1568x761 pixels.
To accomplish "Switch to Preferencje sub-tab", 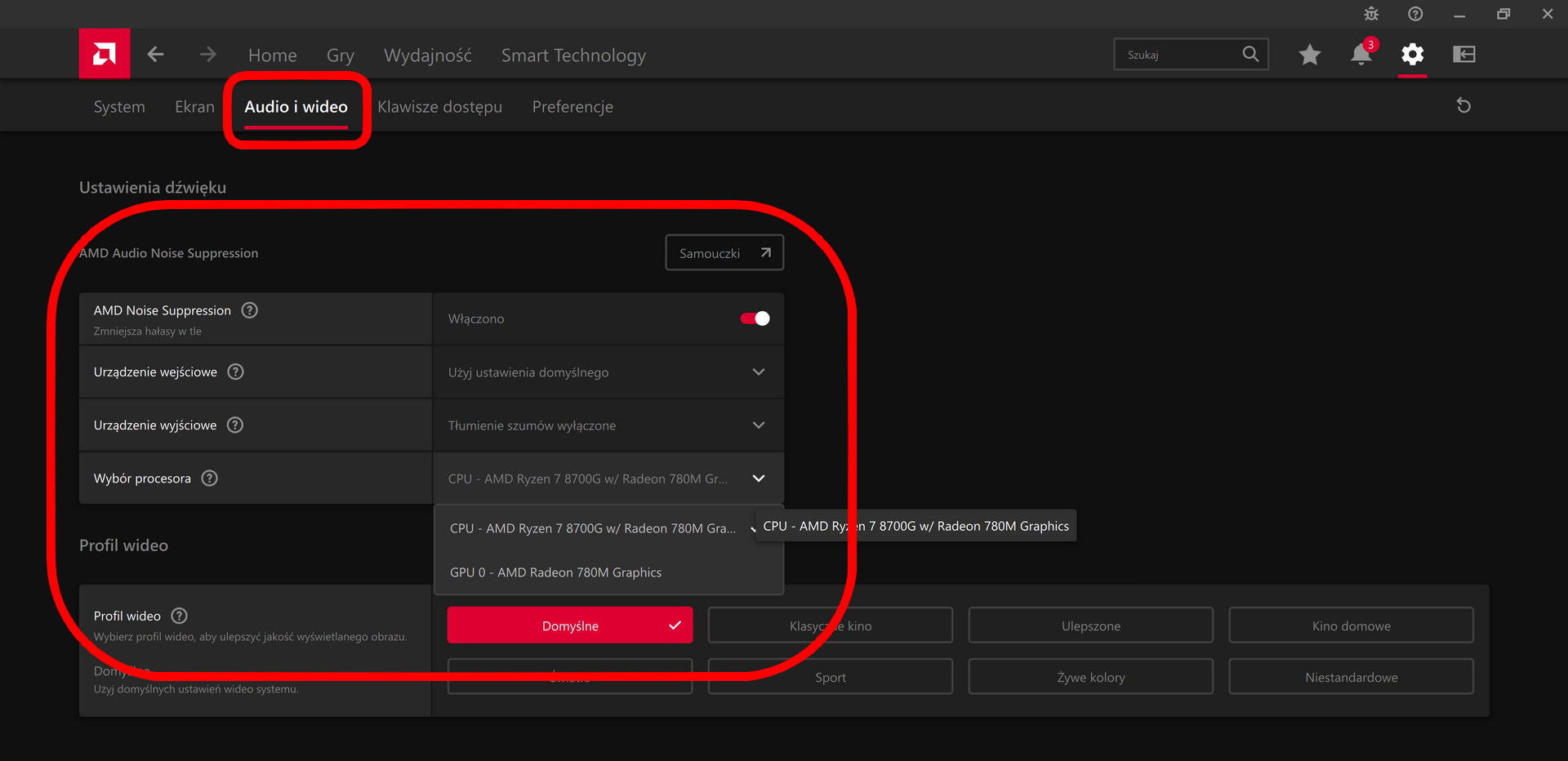I will tap(572, 107).
